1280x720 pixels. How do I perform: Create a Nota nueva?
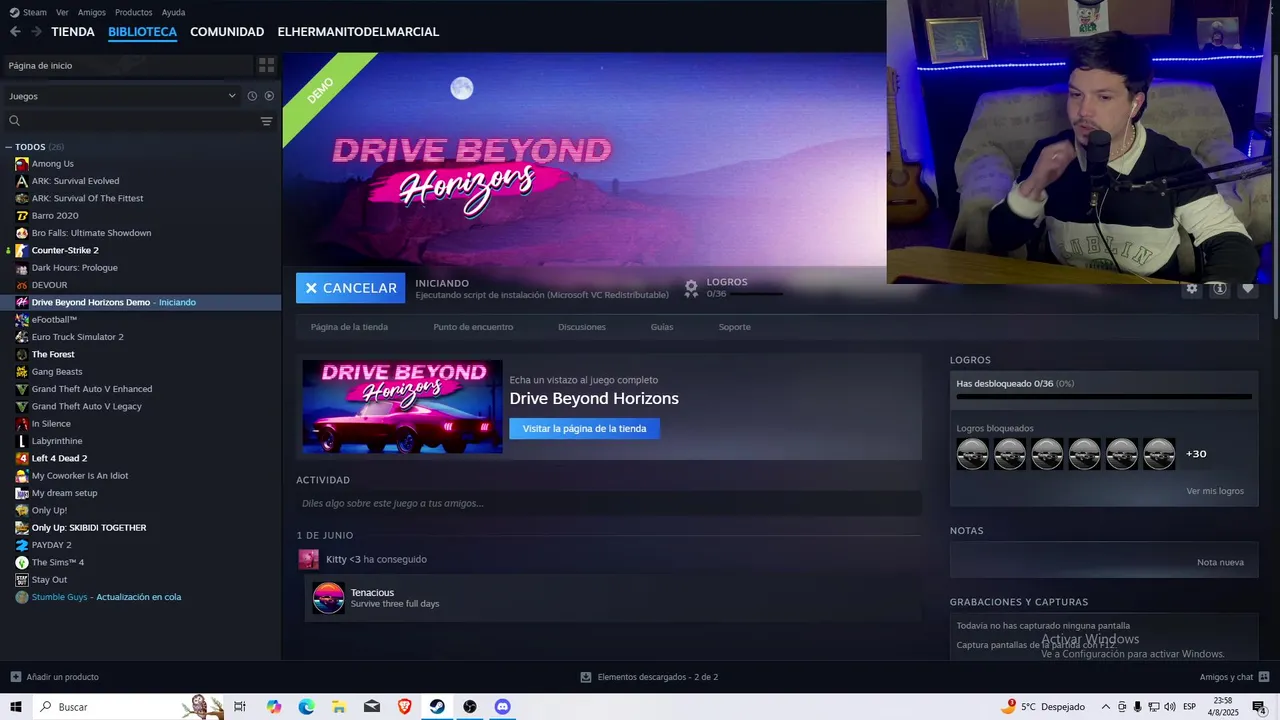(x=1220, y=562)
